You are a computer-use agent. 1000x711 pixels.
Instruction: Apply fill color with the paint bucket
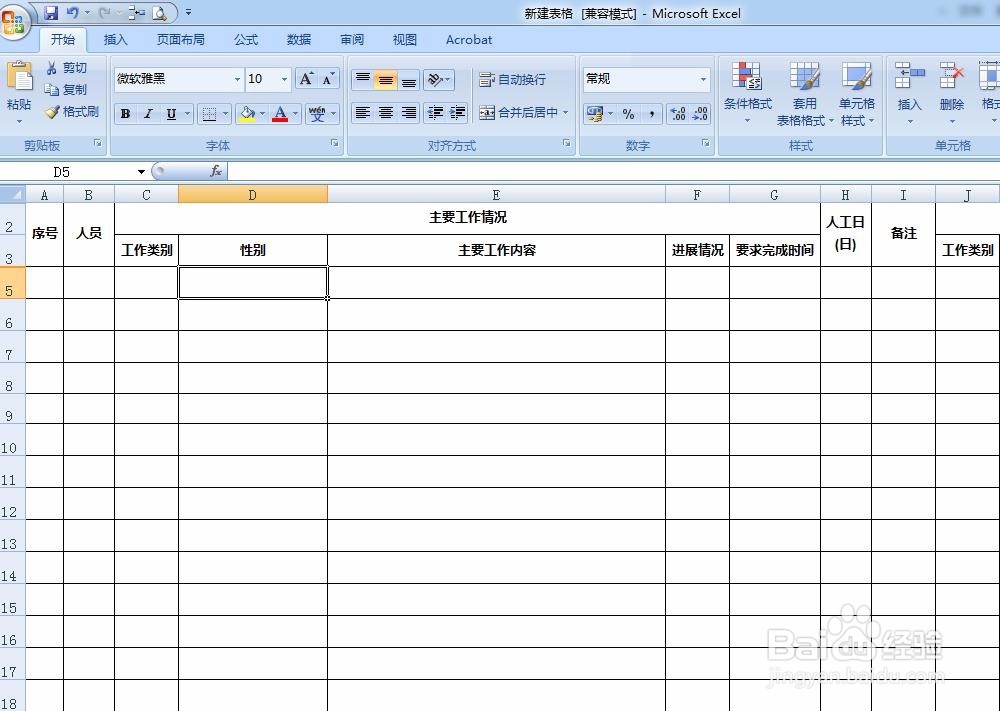[x=247, y=114]
